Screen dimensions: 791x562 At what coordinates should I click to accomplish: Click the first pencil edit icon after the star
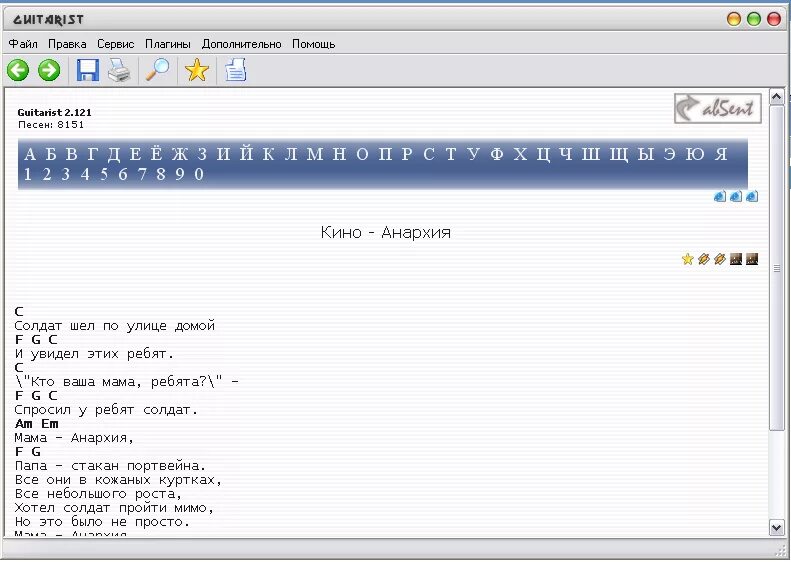704,259
